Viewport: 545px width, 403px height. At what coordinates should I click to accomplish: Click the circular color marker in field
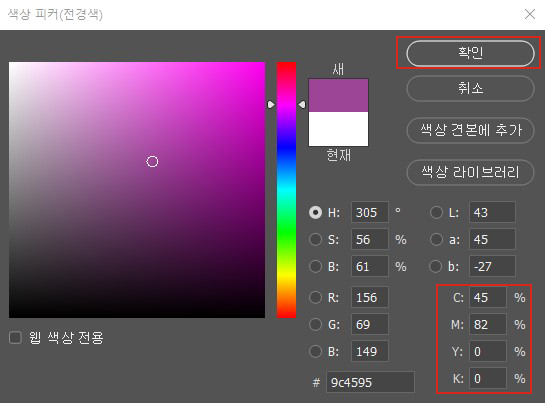click(x=152, y=161)
